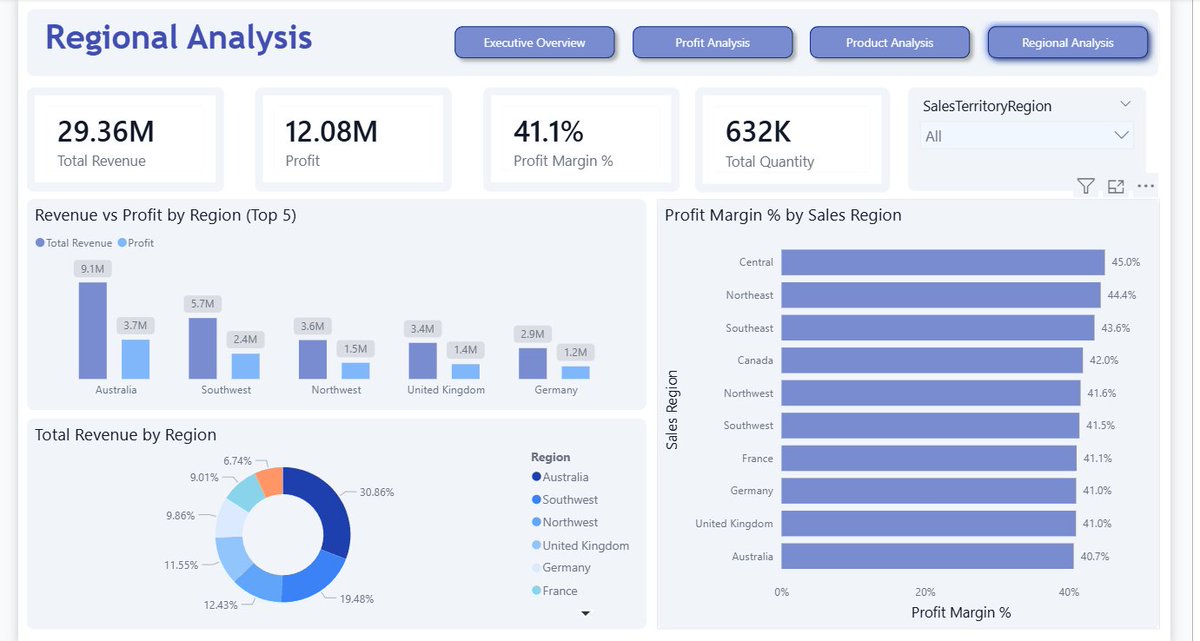Open focus mode icon for the chart
Image resolution: width=1200 pixels, height=641 pixels.
pyautogui.click(x=1116, y=186)
